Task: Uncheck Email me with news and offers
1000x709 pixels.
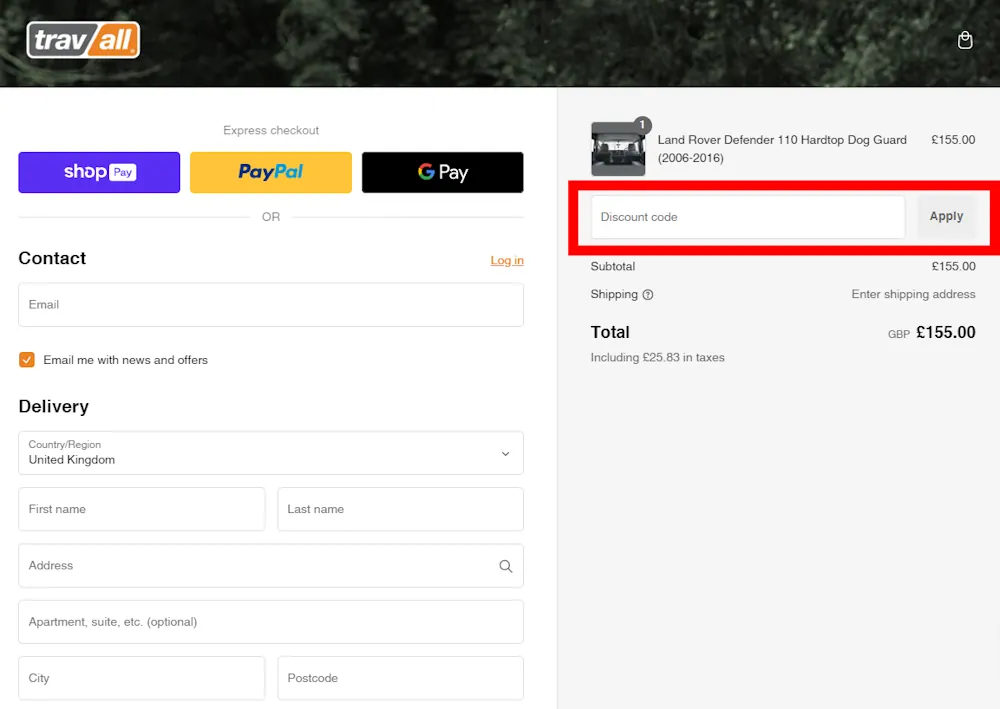Action: (x=27, y=360)
